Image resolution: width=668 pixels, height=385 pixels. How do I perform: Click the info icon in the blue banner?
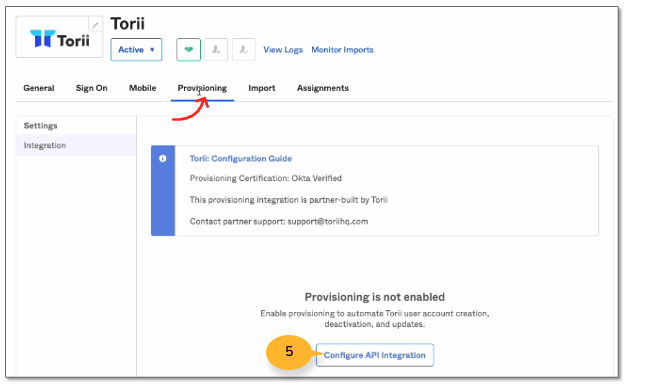[x=163, y=158]
